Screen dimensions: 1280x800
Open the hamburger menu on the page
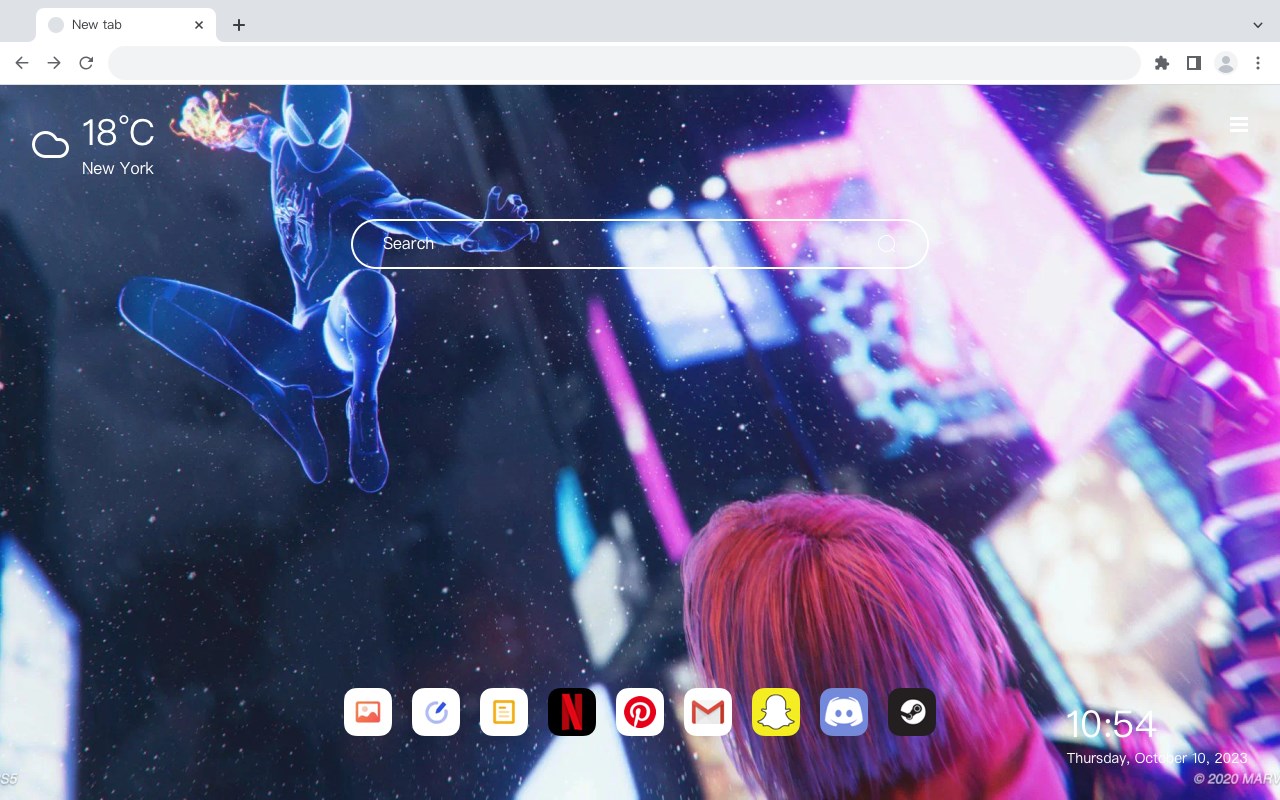tap(1239, 125)
